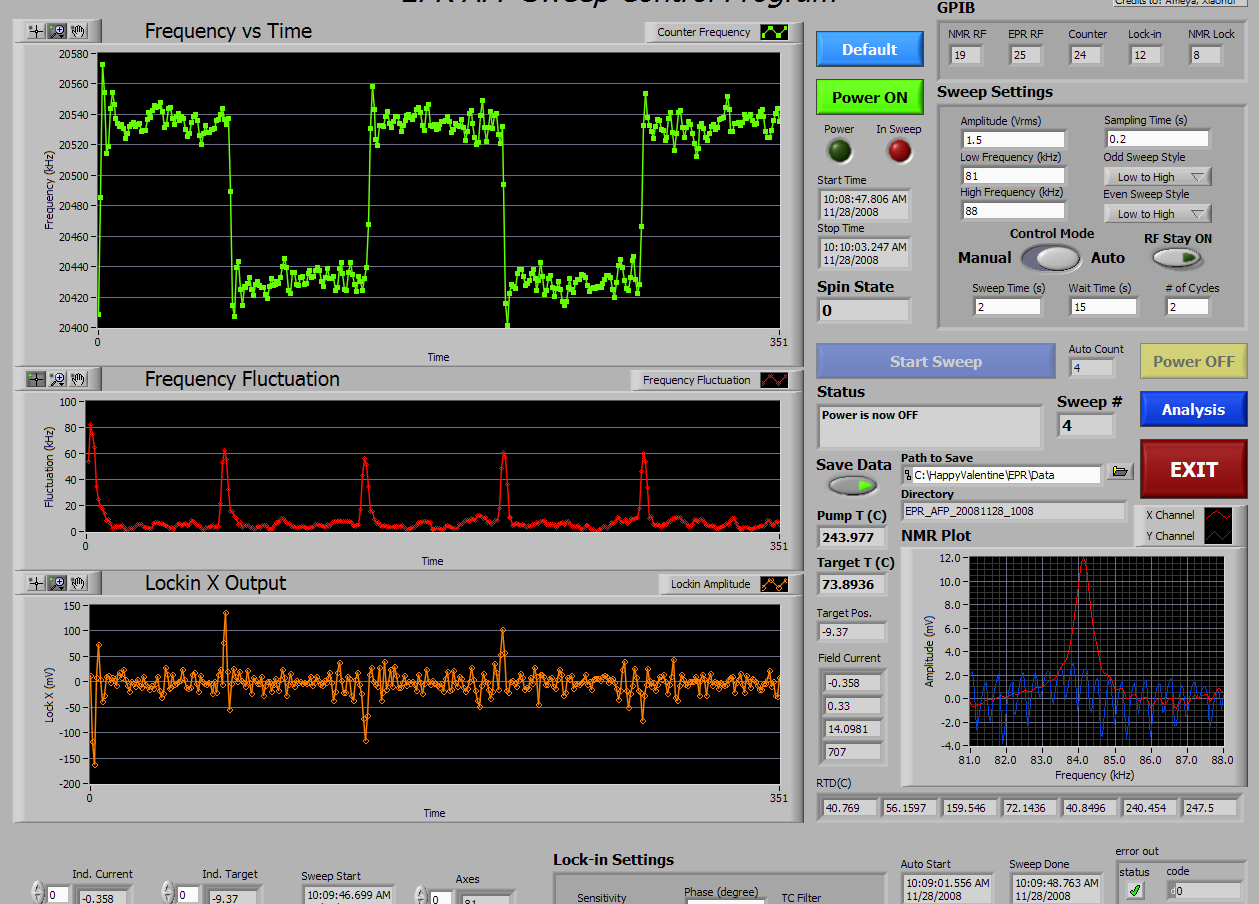1259x904 pixels.
Task: Click the Lock-in GPIB address field
Action: [x=1145, y=55]
